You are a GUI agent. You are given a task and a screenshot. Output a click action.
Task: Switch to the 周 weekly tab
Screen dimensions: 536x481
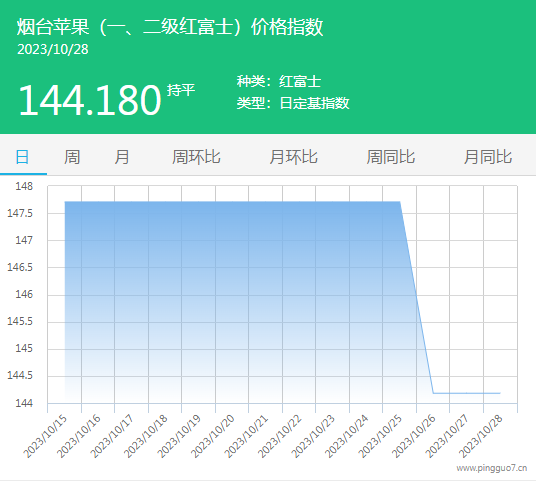tap(72, 157)
